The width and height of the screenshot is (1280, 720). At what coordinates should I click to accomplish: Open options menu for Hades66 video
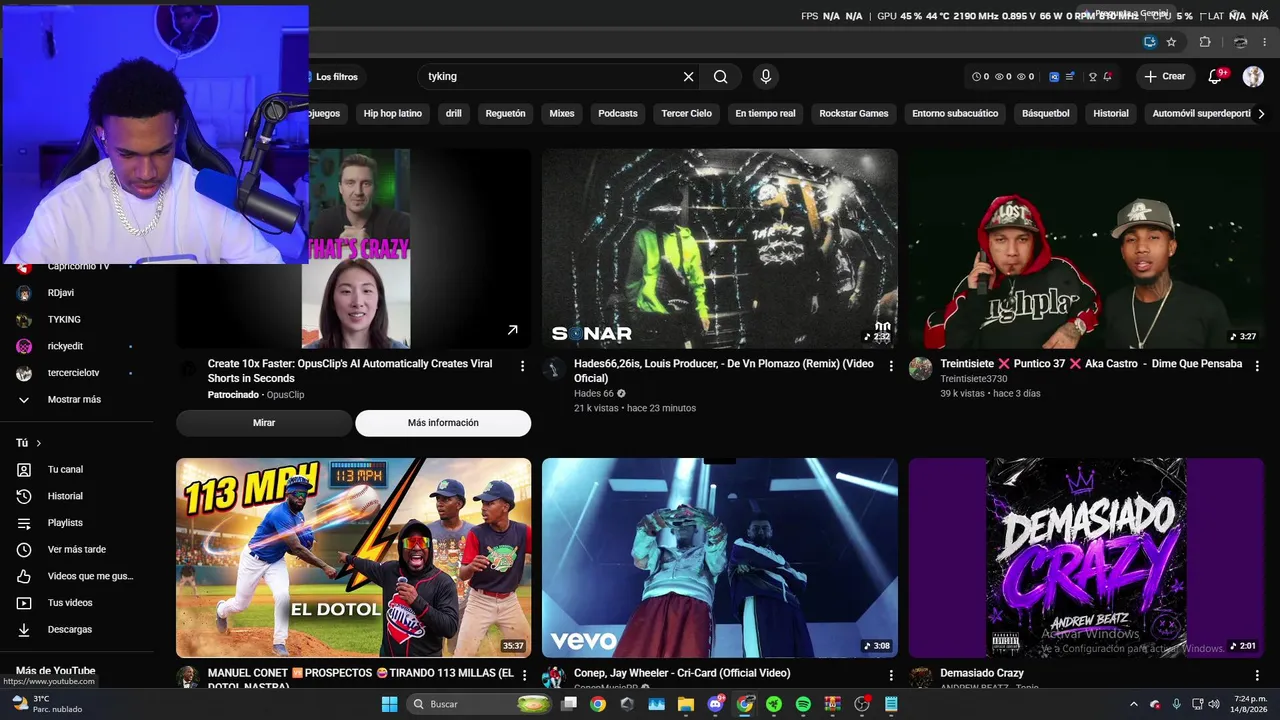point(891,366)
